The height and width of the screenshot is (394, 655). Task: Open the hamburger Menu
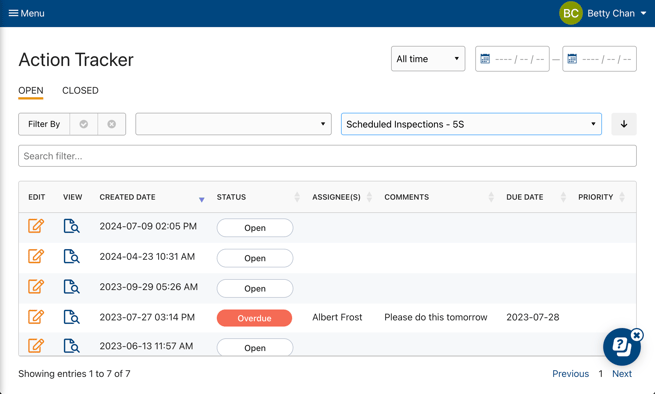26,13
